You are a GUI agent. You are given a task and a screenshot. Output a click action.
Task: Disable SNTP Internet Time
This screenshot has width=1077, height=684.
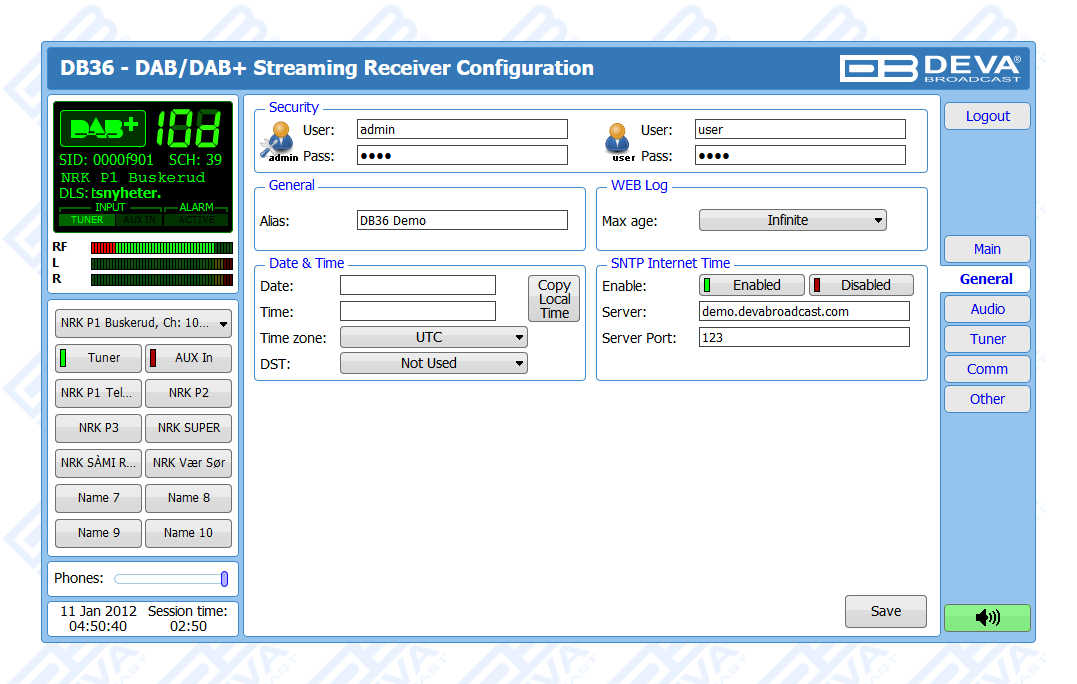(x=861, y=285)
